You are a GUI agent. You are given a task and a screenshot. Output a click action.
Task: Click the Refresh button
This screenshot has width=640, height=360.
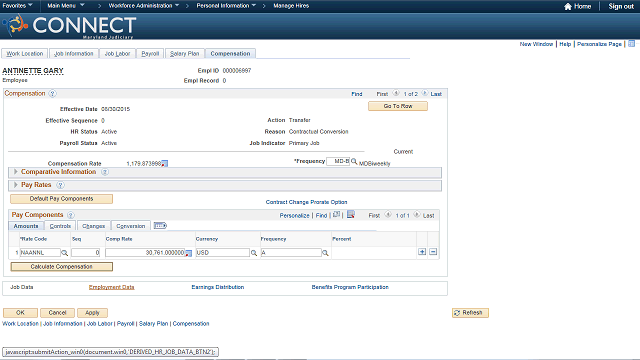pyautogui.click(x=470, y=313)
